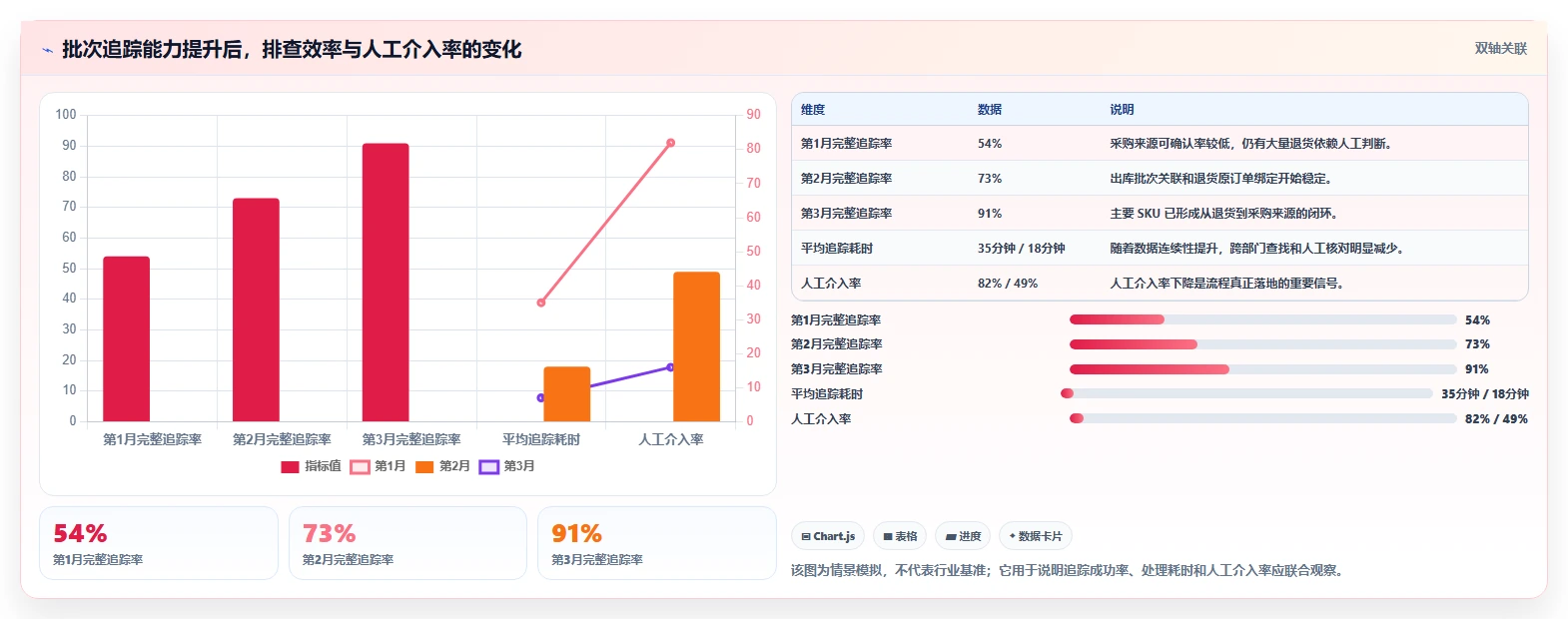Click the red bar above 第2月完整追踪率 axis label
1568x619 pixels.
(x=256, y=309)
